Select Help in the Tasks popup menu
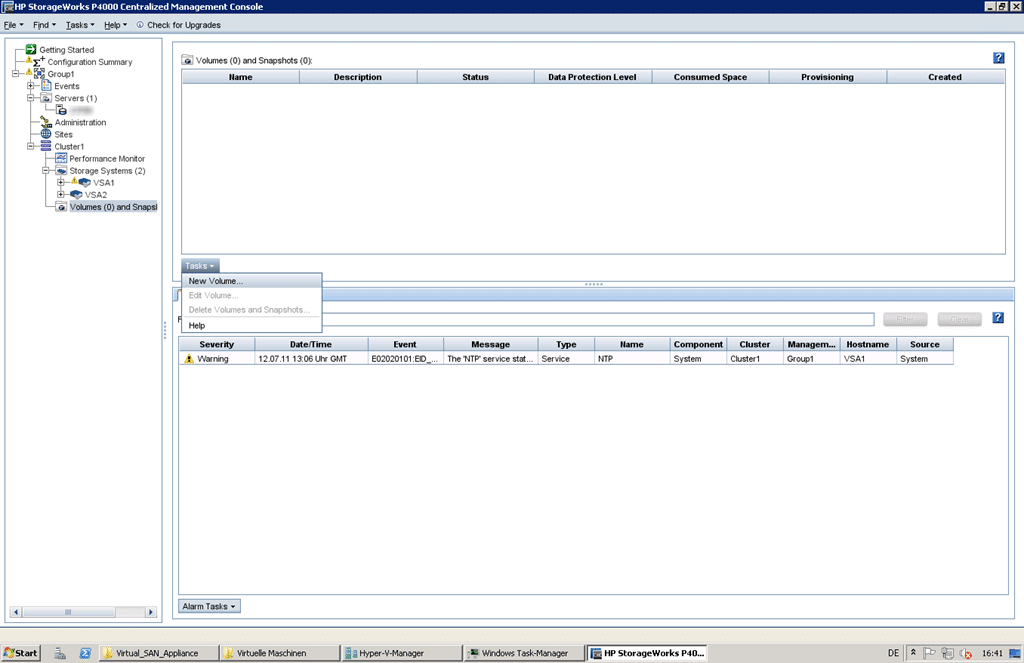This screenshot has width=1024, height=663. click(251, 325)
